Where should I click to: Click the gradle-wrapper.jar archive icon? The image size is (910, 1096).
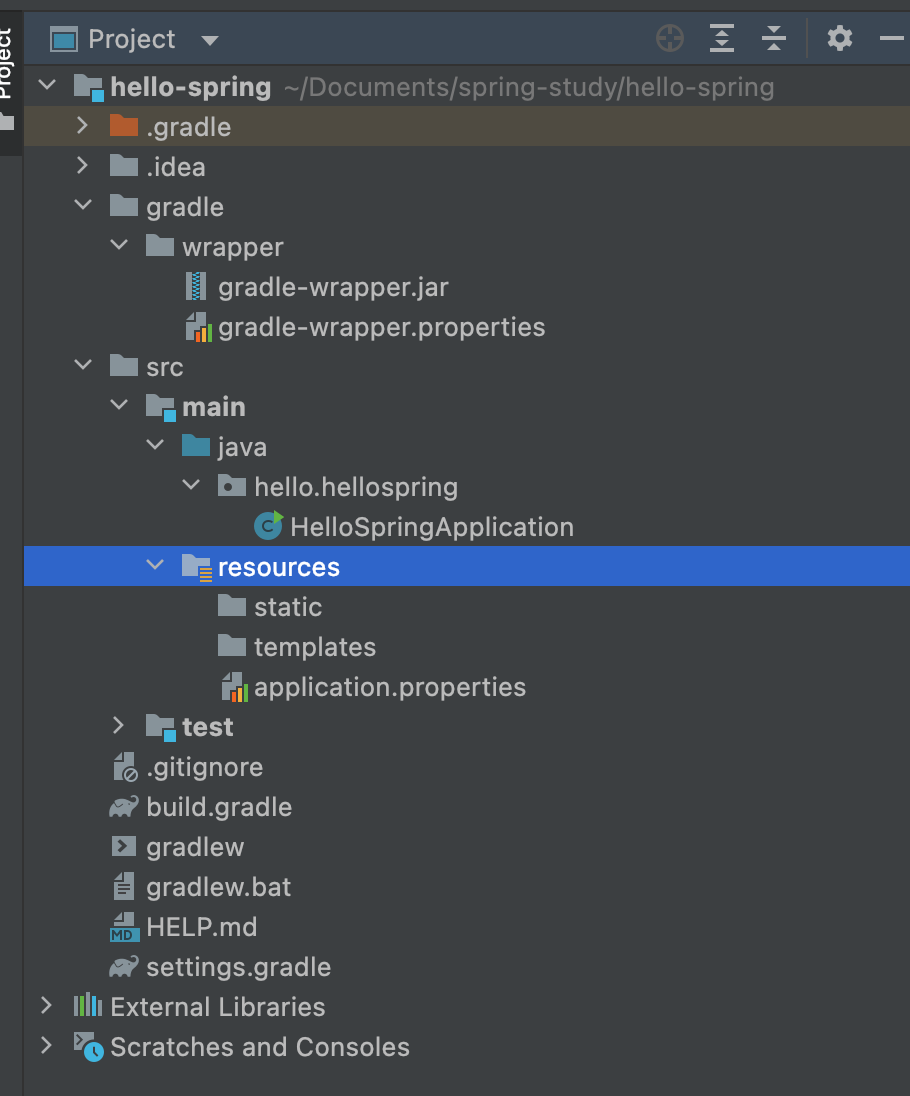196,286
